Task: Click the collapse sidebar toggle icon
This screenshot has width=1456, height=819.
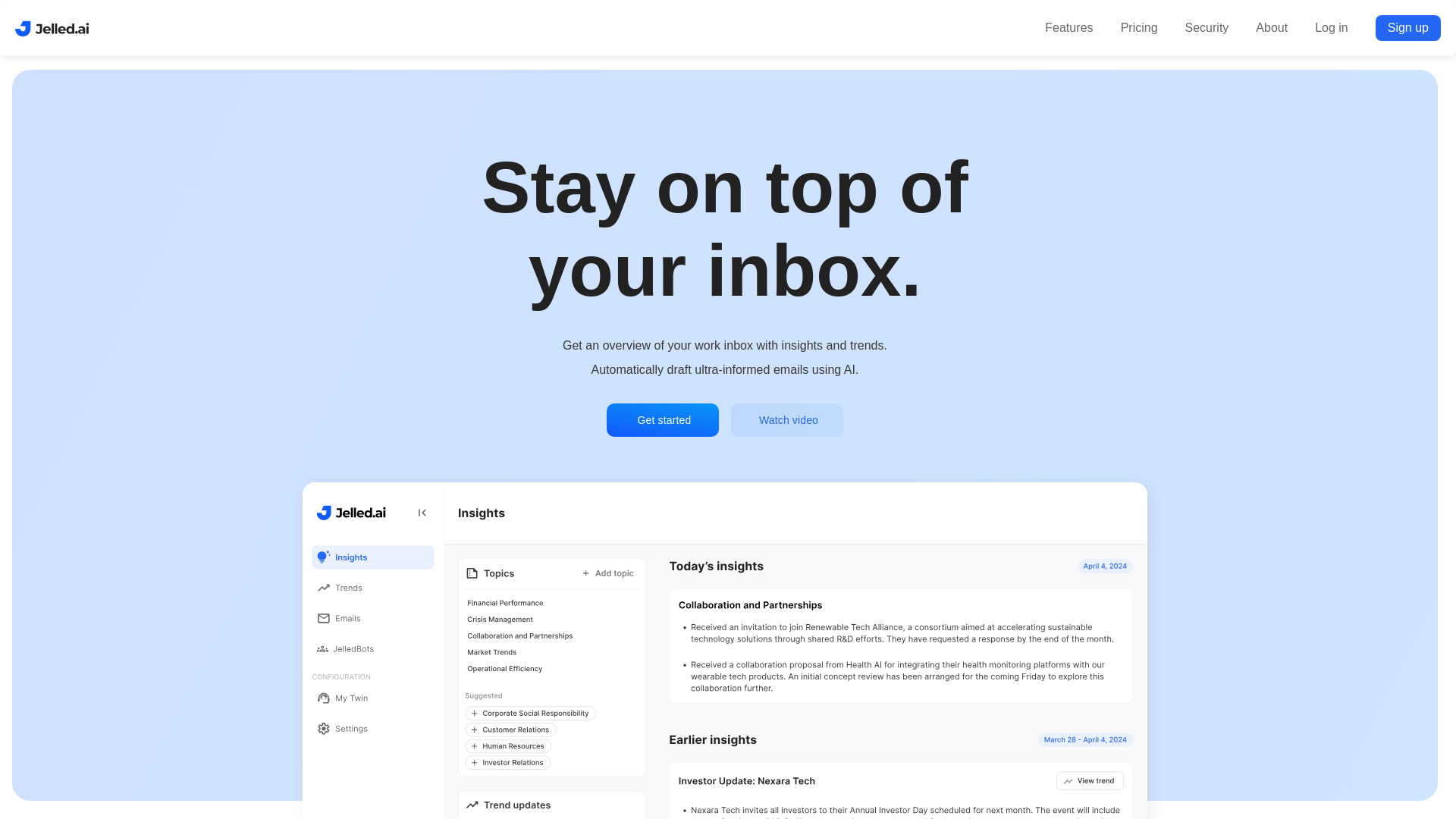Action: click(x=421, y=513)
